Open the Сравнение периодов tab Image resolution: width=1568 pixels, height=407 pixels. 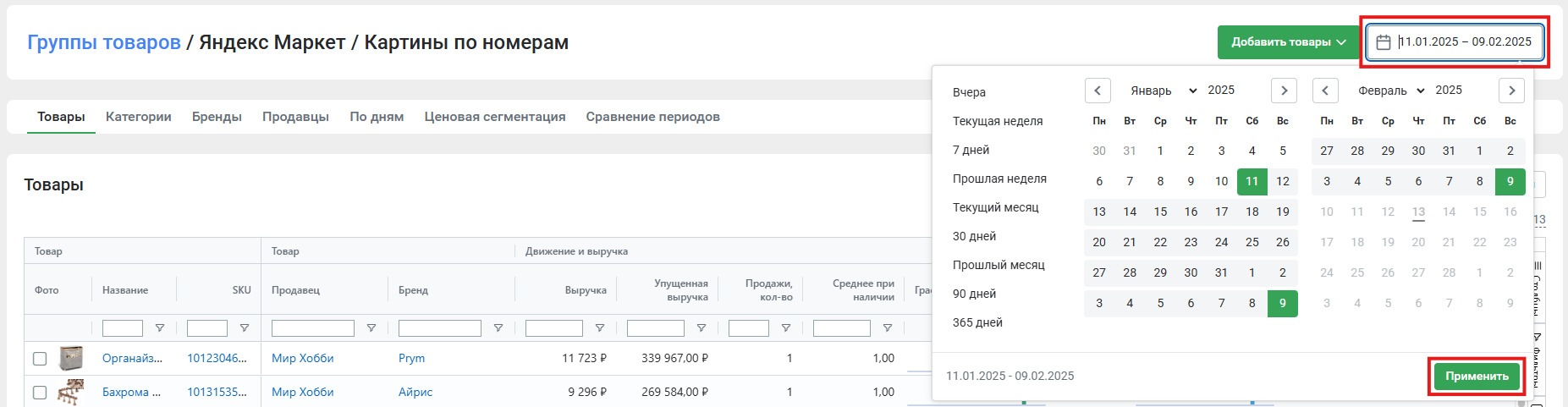(653, 117)
